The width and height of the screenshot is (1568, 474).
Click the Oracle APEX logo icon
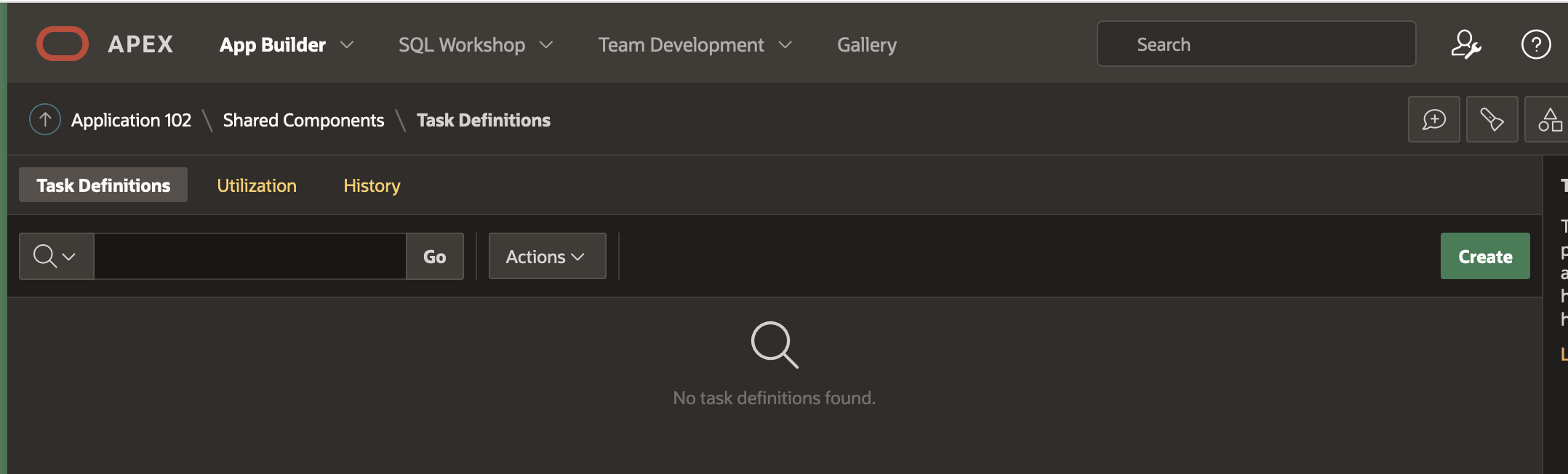point(63,44)
